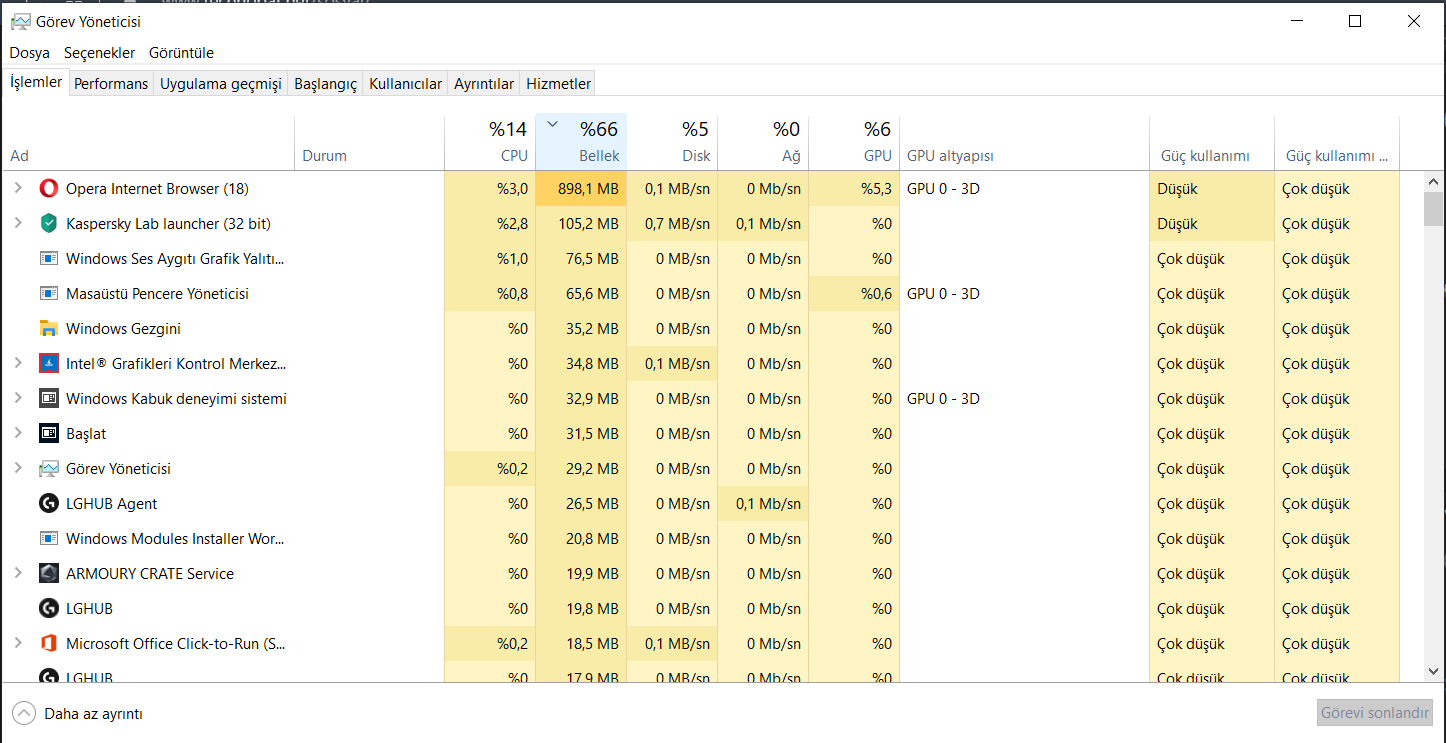This screenshot has width=1446, height=743.
Task: Click the scrollbar down arrow of the process list
Action: [1434, 672]
